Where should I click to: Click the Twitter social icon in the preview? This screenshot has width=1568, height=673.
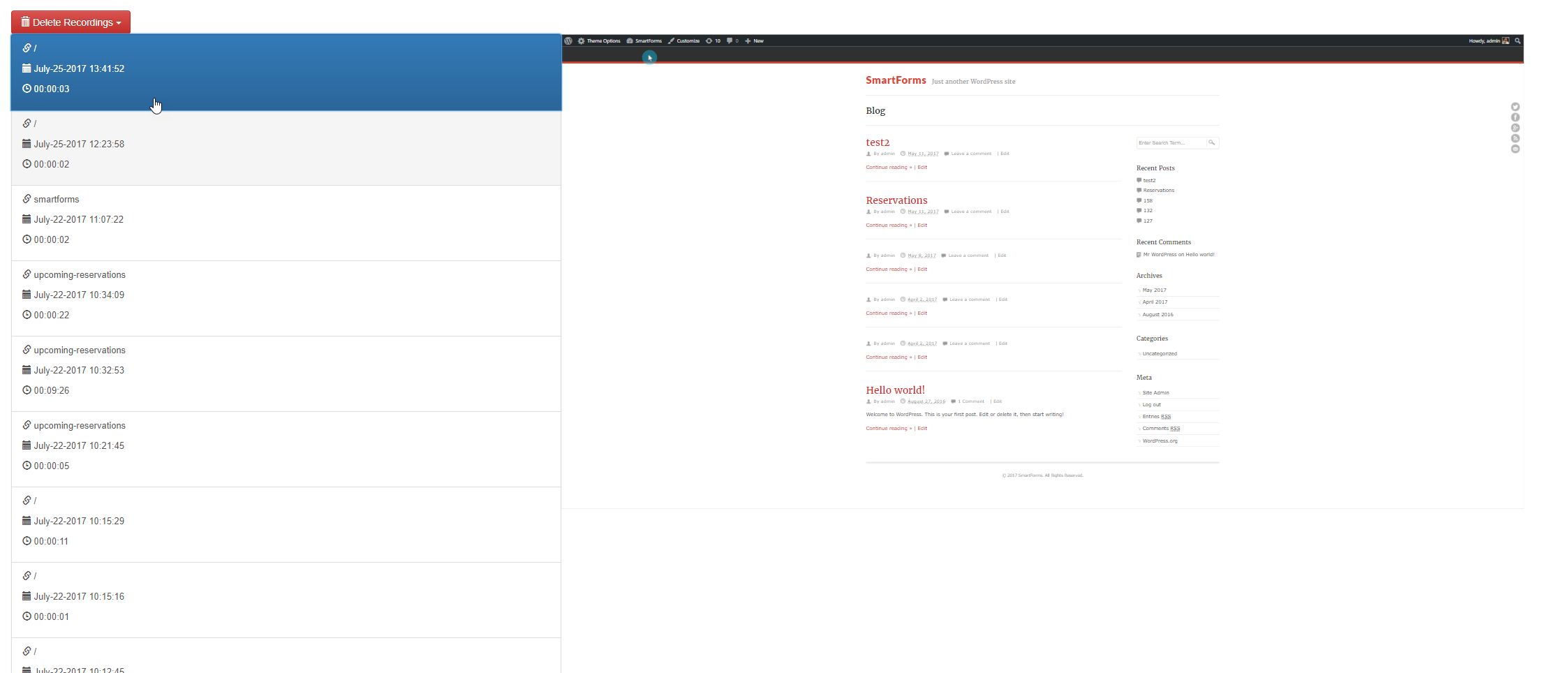coord(1515,107)
